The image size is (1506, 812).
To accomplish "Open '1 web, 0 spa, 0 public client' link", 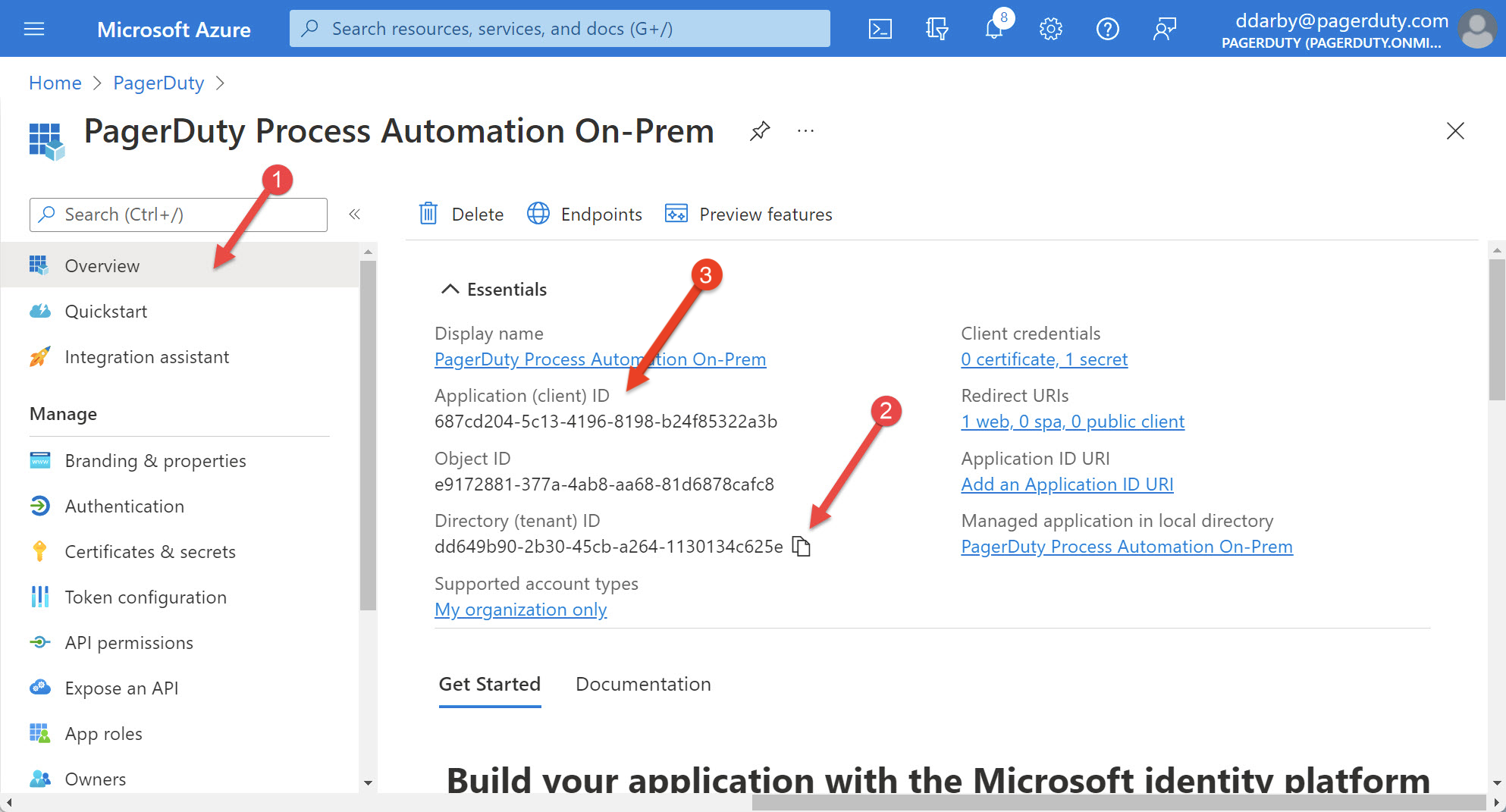I will [x=1072, y=422].
